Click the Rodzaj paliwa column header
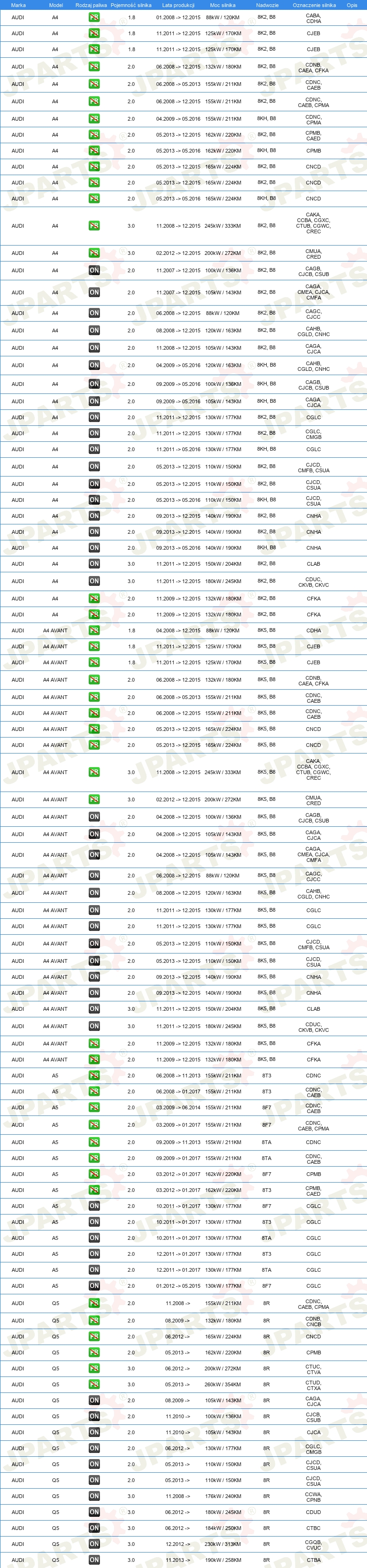 [92, 5]
